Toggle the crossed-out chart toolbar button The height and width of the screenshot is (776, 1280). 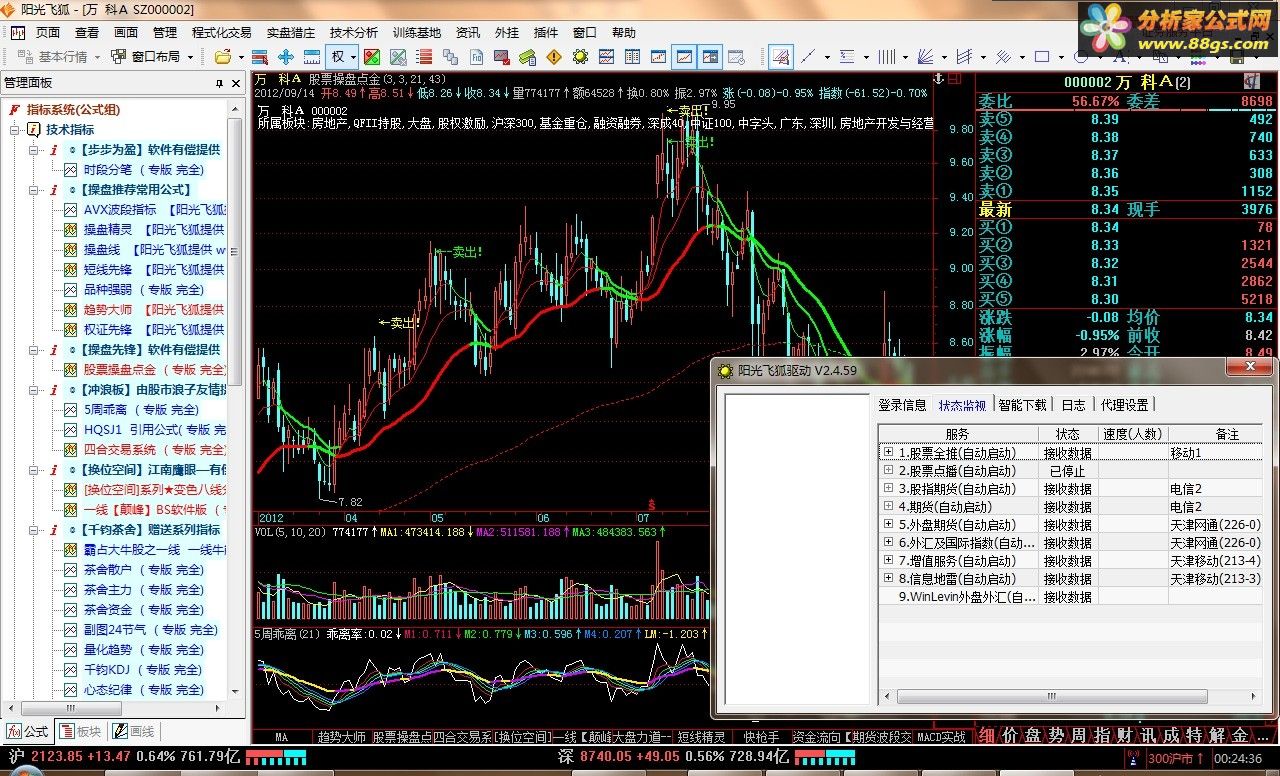tap(398, 57)
